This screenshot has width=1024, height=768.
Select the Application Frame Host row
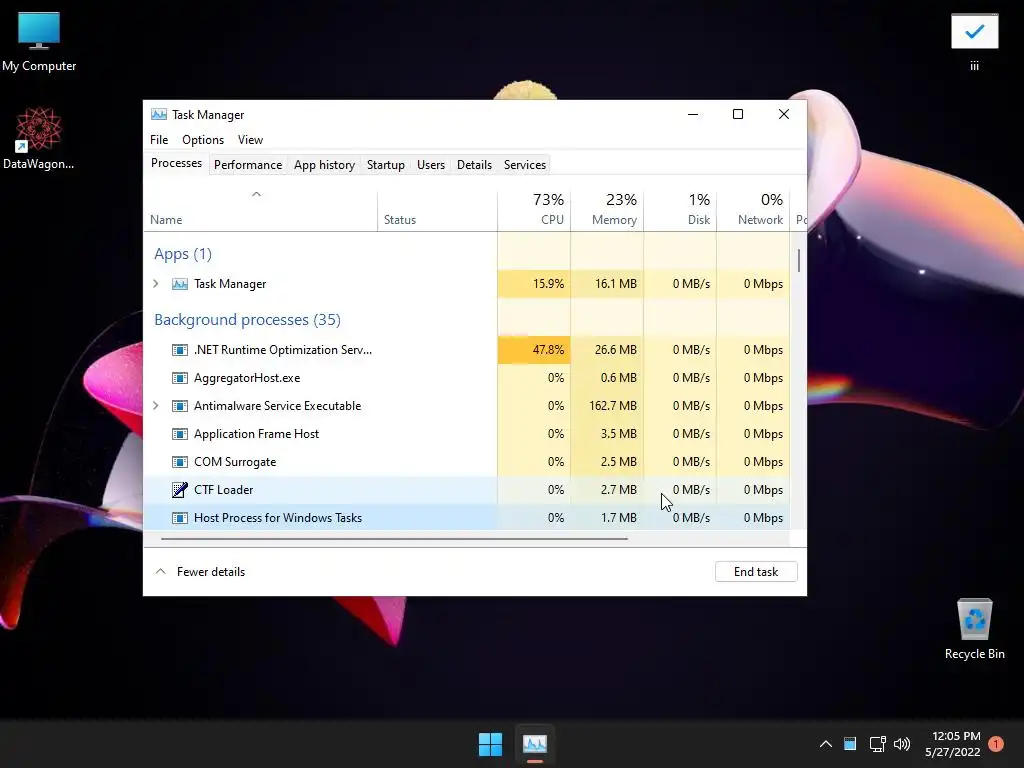click(x=467, y=434)
